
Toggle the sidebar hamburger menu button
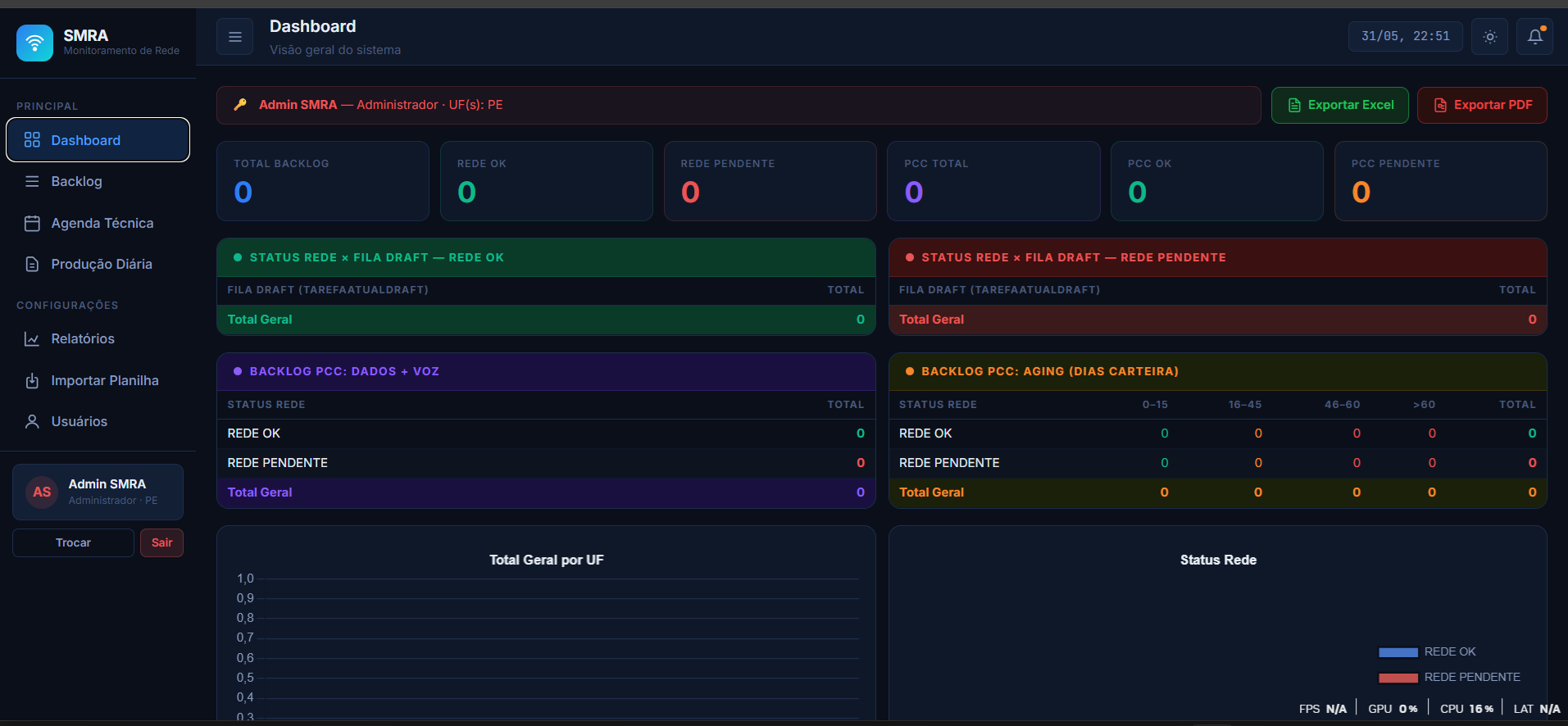coord(235,37)
